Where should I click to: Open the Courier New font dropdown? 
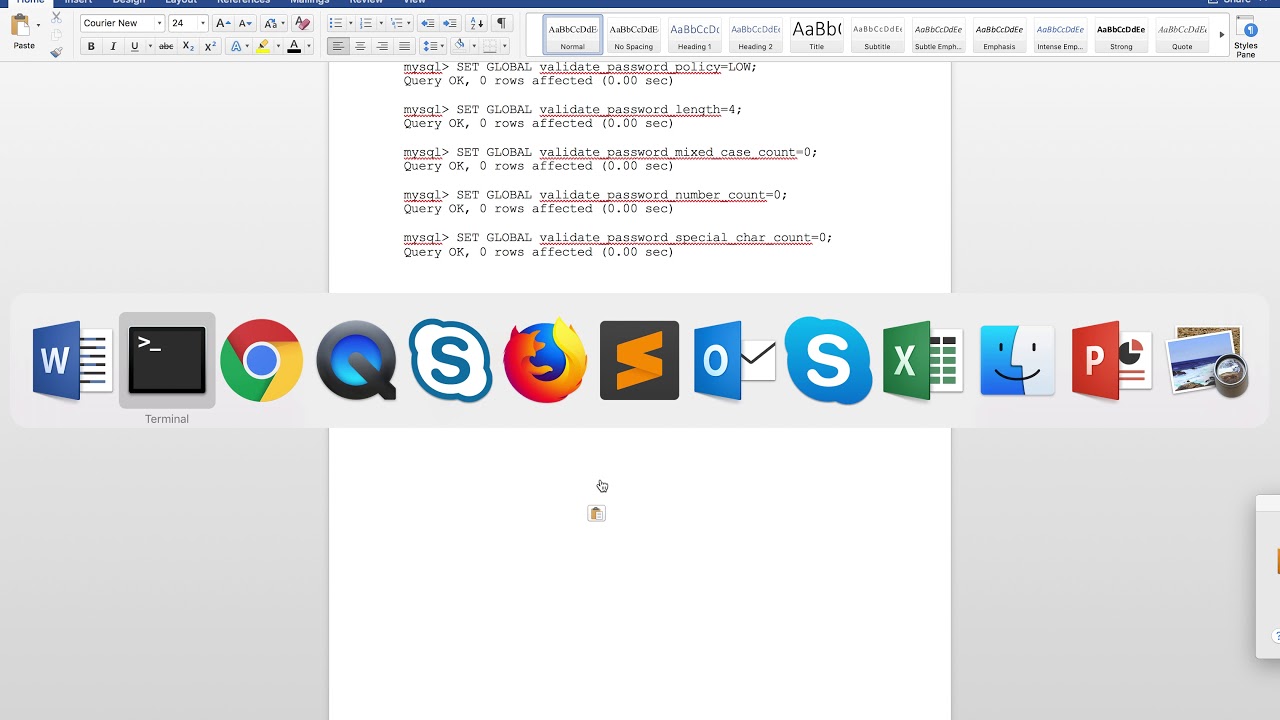(x=159, y=23)
